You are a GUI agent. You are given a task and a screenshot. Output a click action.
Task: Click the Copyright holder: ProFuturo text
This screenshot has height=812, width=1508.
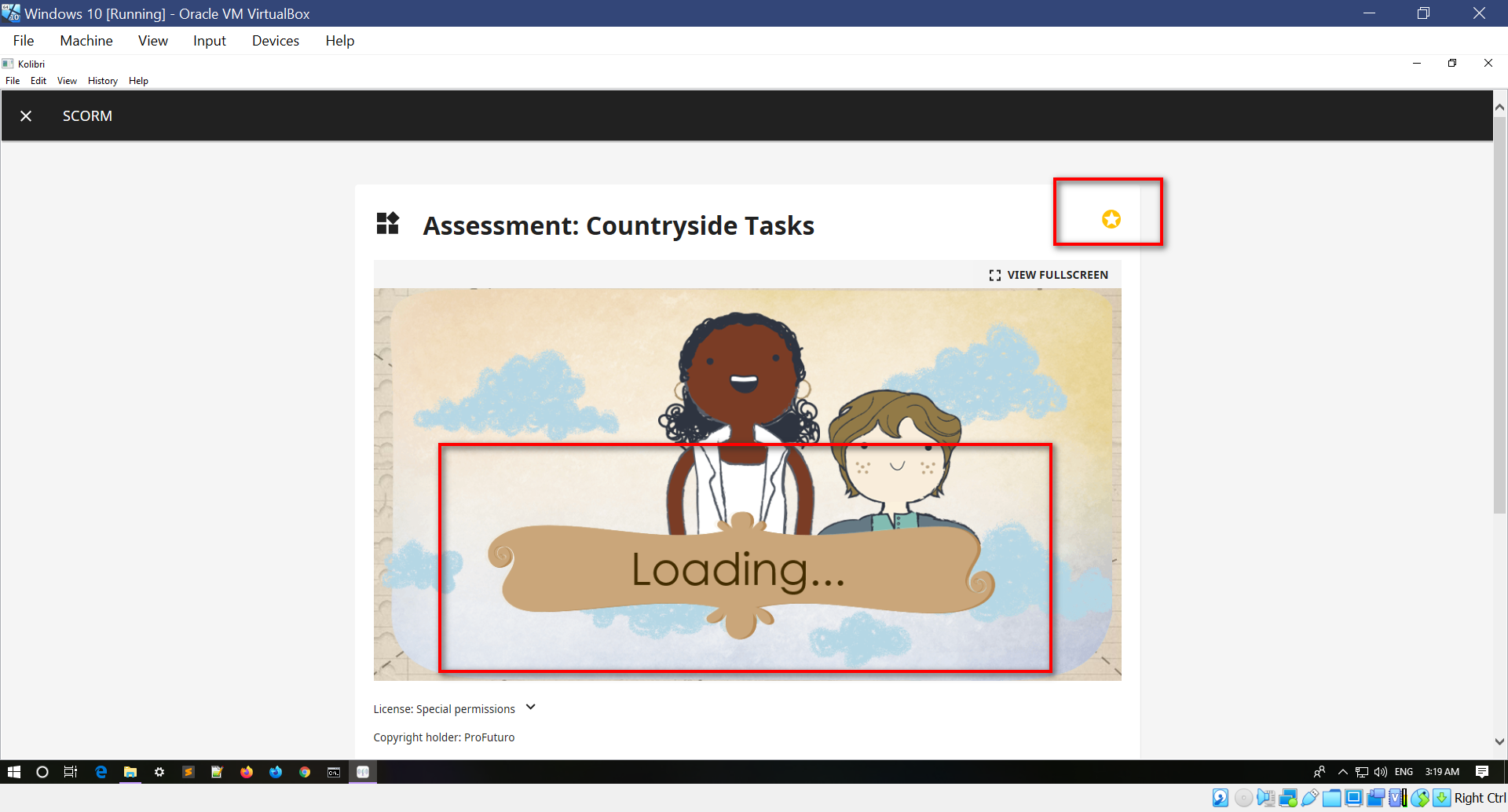click(x=444, y=737)
